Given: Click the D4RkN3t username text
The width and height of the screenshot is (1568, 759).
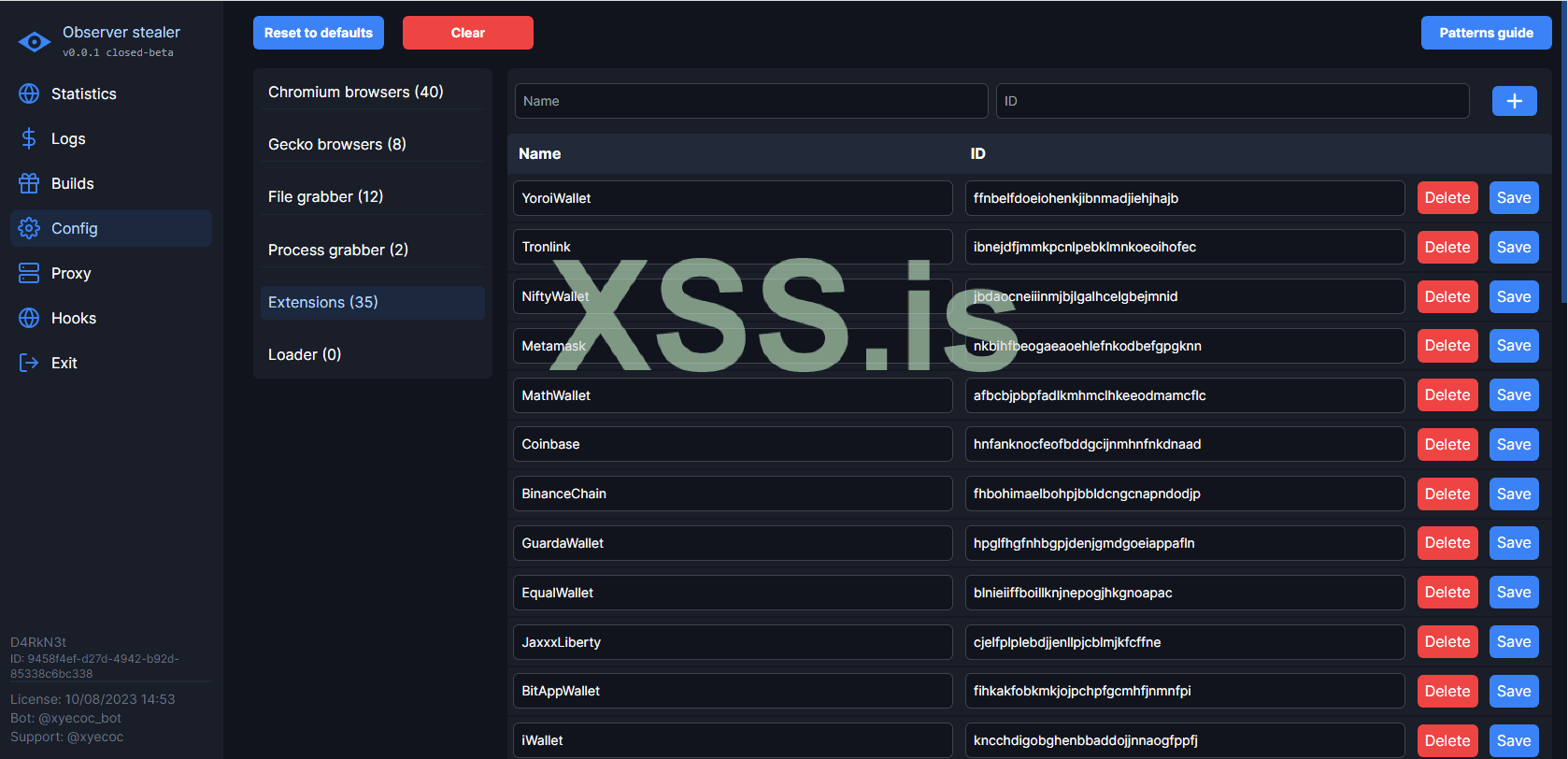Looking at the screenshot, I should (38, 642).
